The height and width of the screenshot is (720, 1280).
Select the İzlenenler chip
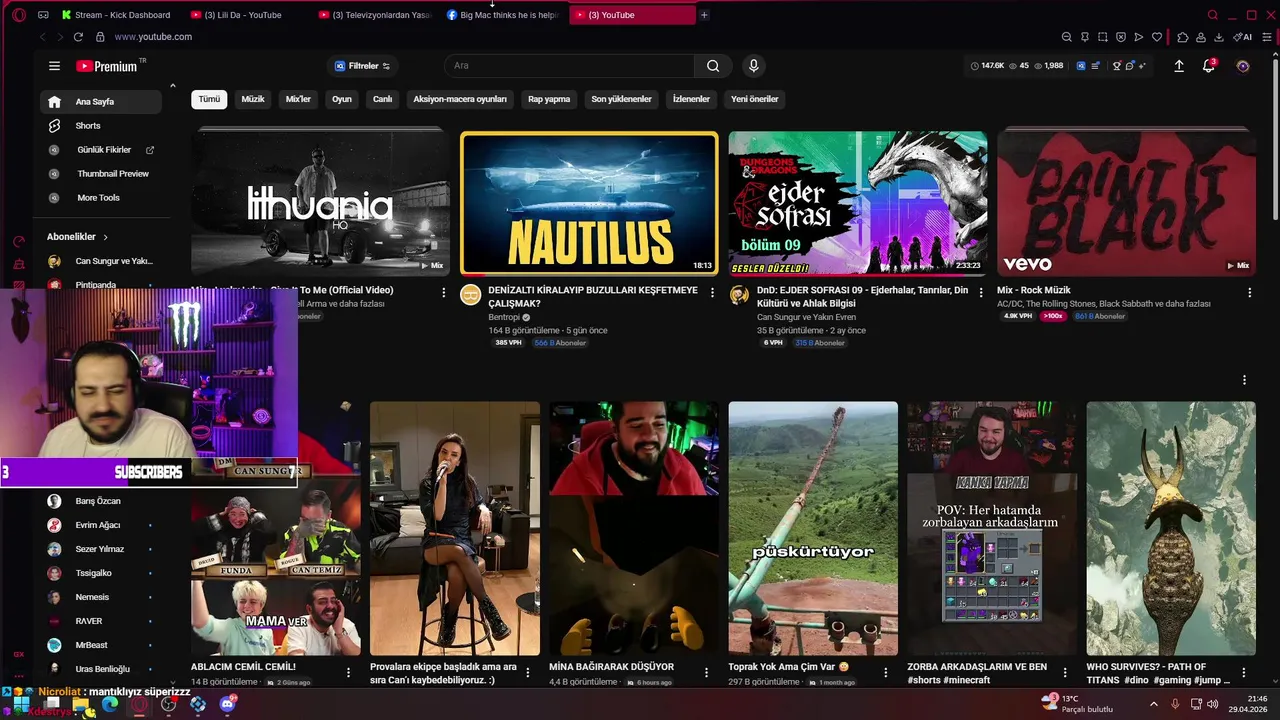tap(691, 99)
